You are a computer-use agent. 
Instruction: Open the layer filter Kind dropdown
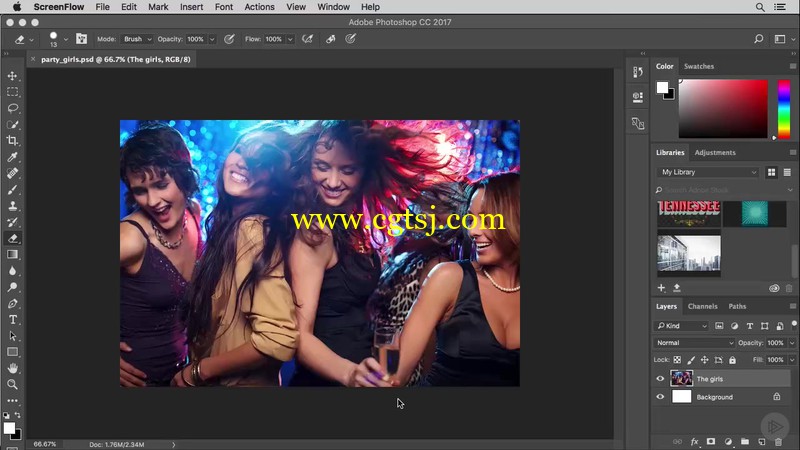(x=682, y=326)
